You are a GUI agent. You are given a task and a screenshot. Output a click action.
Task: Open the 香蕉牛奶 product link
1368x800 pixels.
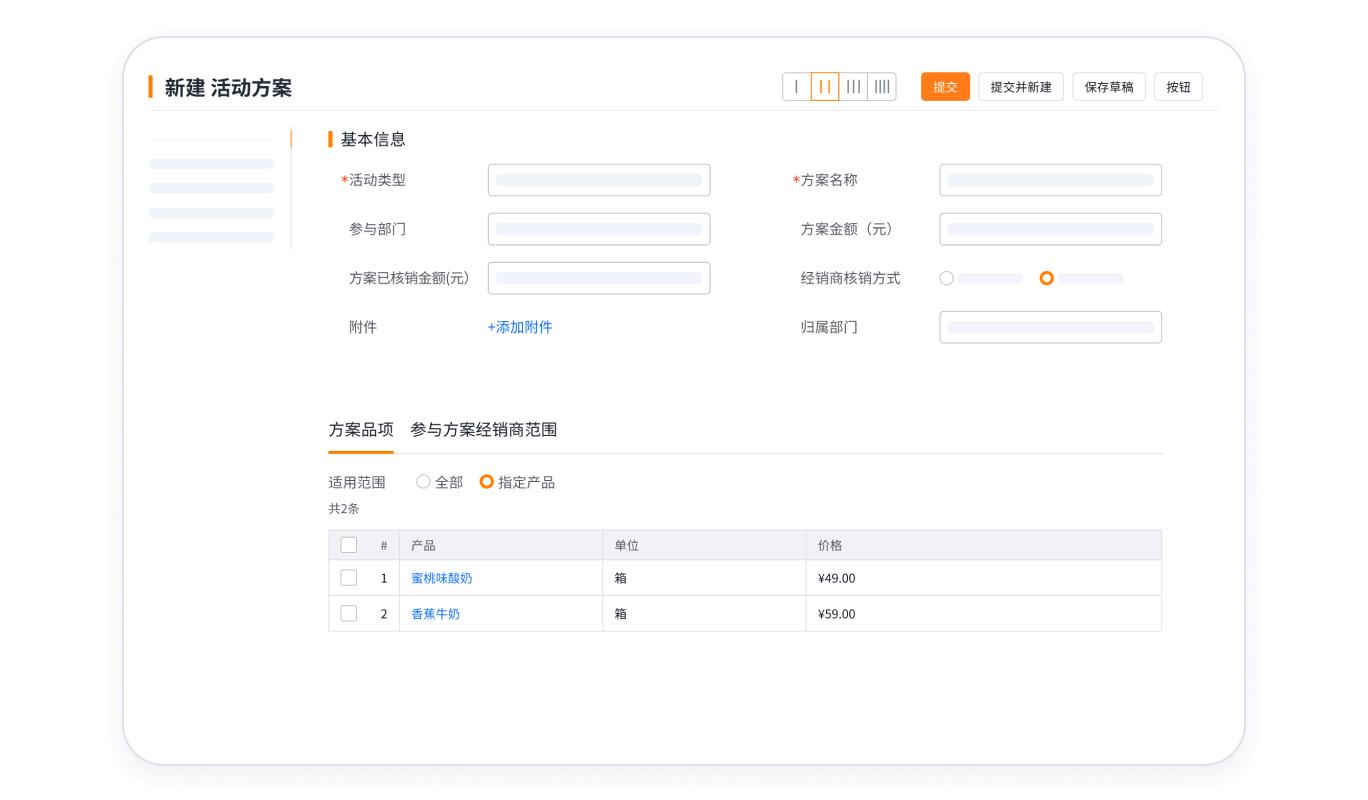pos(434,613)
